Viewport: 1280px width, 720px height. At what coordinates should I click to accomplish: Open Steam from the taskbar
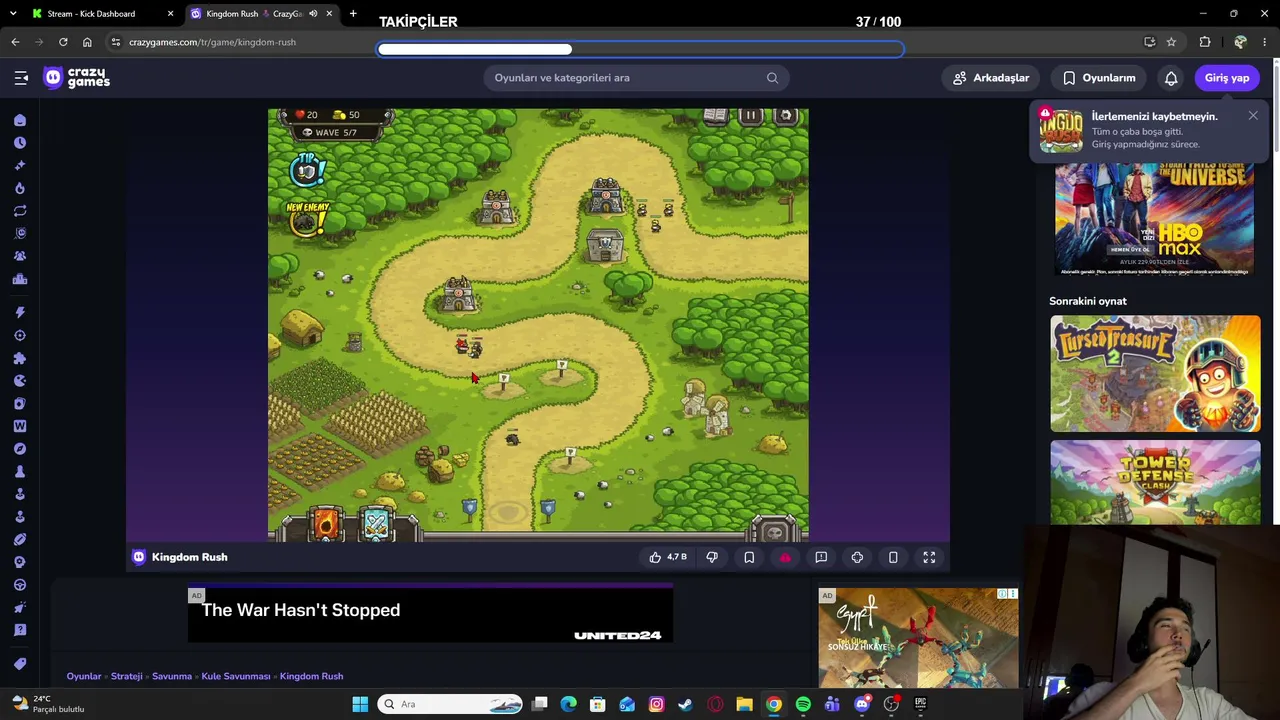coord(685,704)
